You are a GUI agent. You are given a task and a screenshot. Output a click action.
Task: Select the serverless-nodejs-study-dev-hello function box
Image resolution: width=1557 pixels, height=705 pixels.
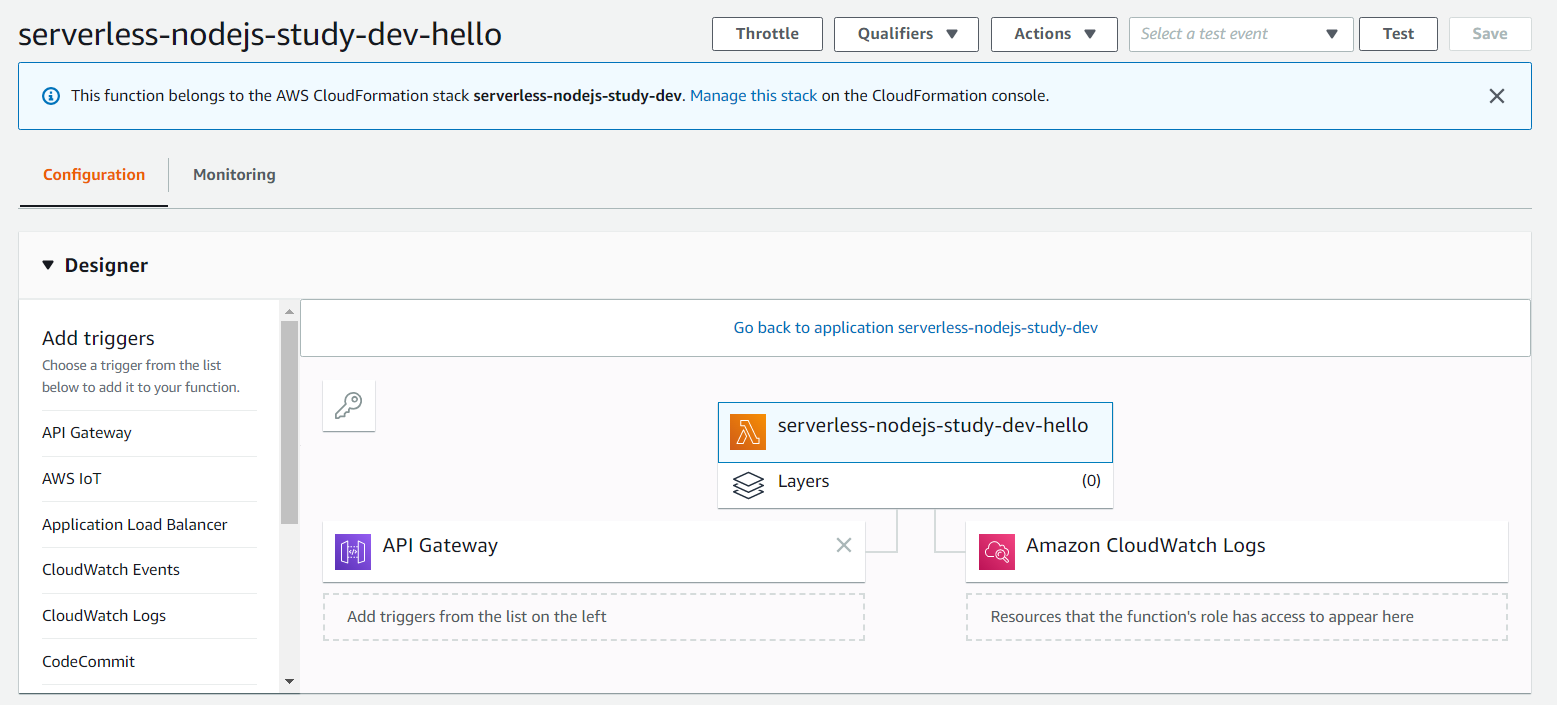click(x=915, y=432)
